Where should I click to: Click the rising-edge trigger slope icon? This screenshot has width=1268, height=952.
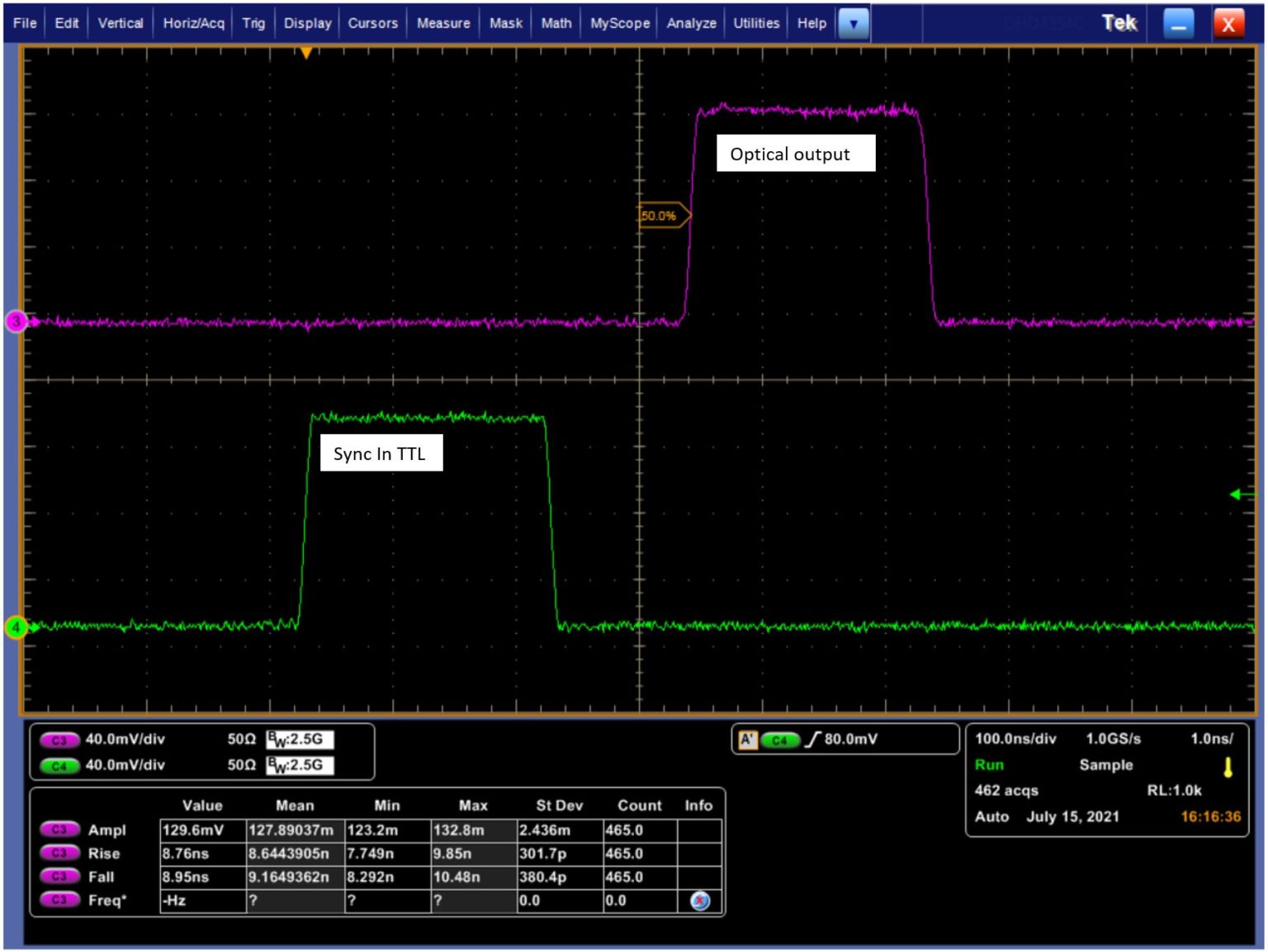(x=814, y=741)
